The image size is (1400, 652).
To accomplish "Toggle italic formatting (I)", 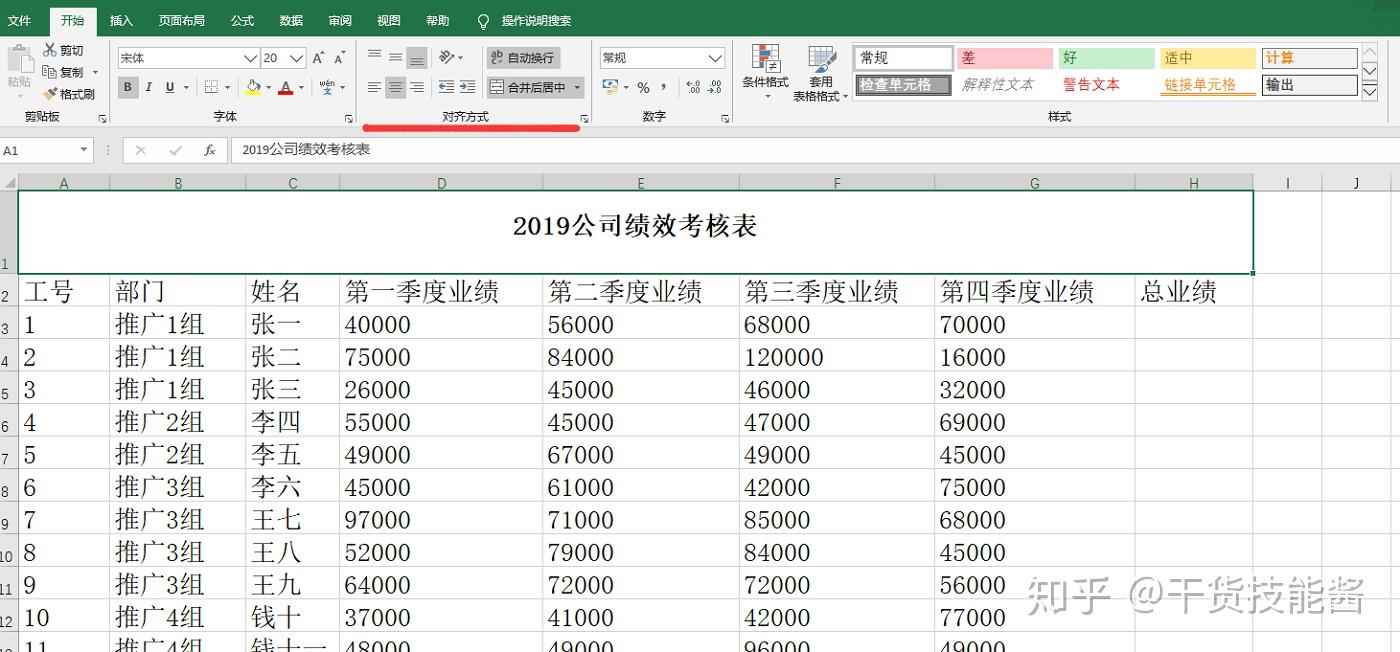I will pos(149,87).
